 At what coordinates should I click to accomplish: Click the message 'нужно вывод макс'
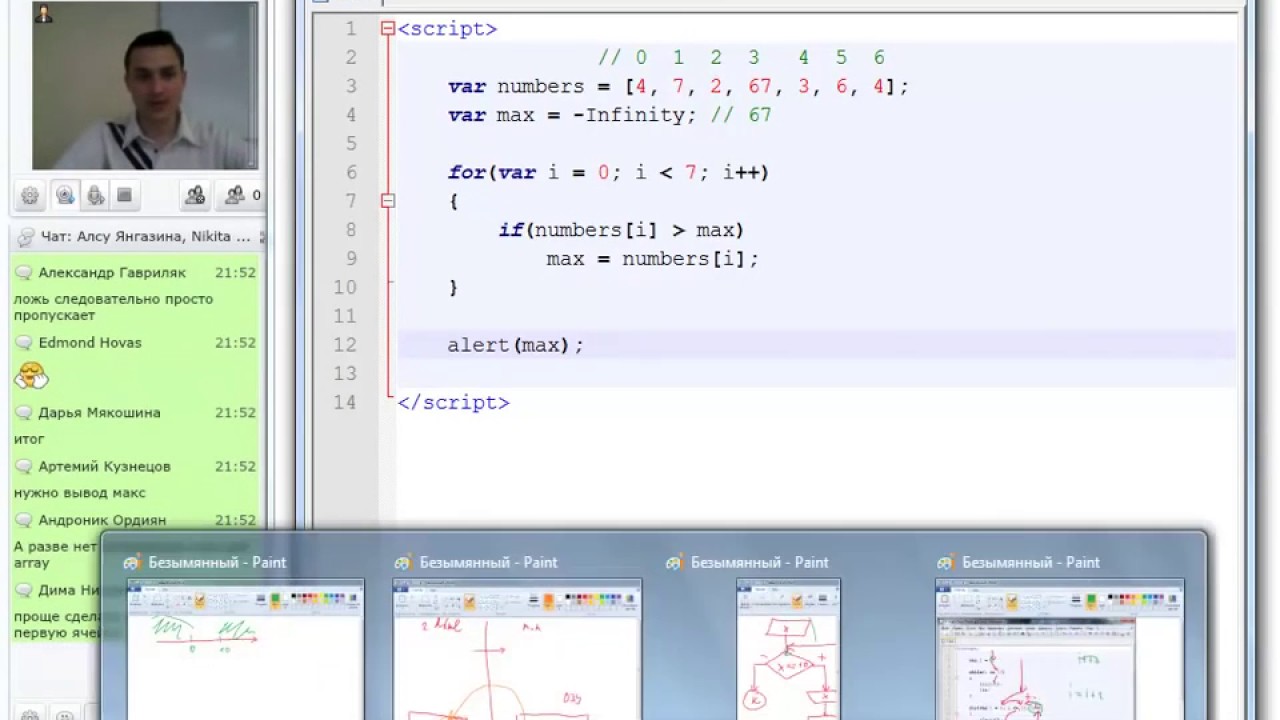[x=80, y=493]
